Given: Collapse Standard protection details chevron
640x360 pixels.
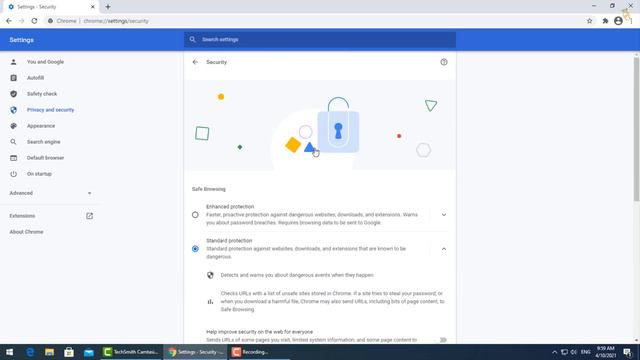Looking at the screenshot, I should [x=444, y=249].
